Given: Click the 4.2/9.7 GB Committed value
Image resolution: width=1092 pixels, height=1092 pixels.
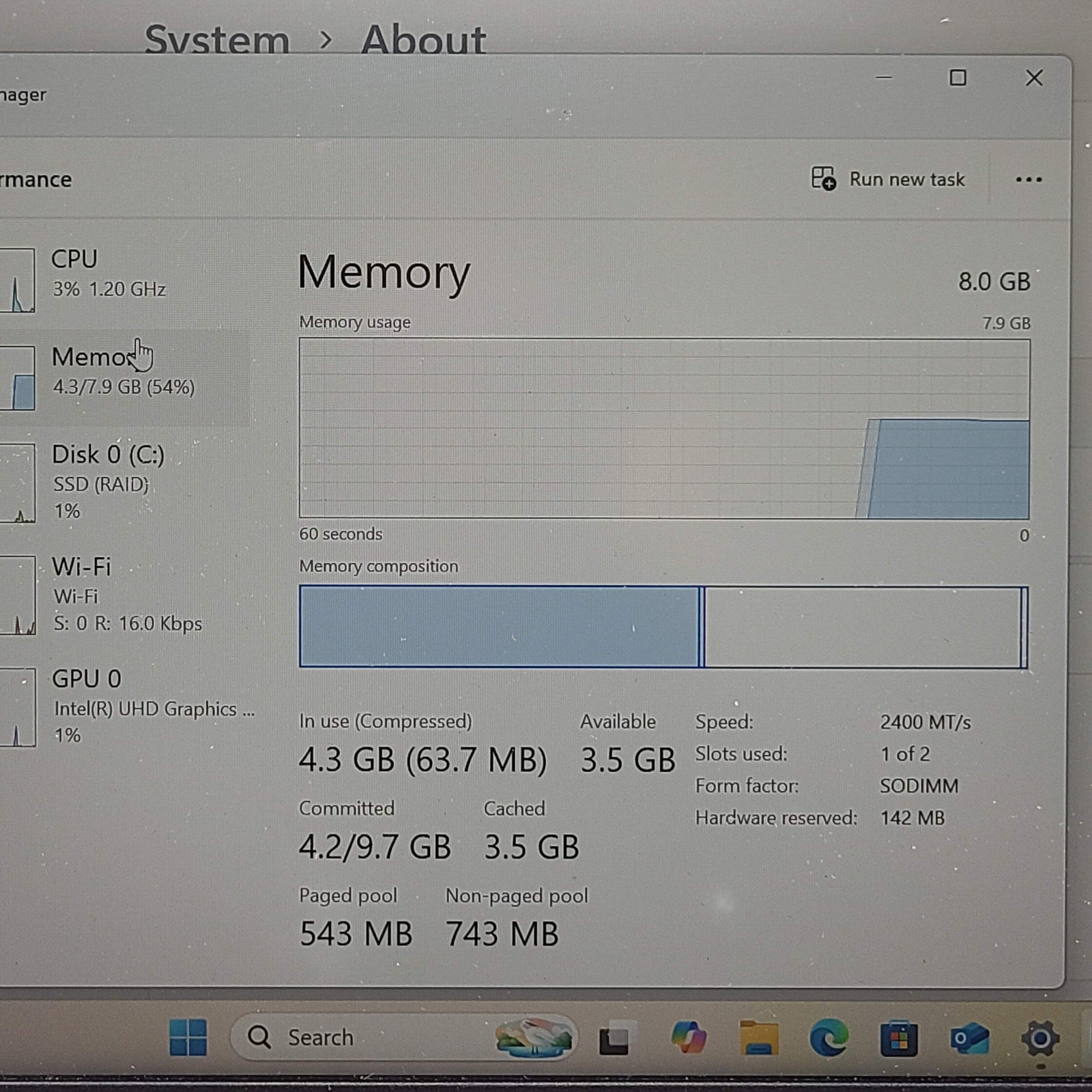Looking at the screenshot, I should pos(375,847).
